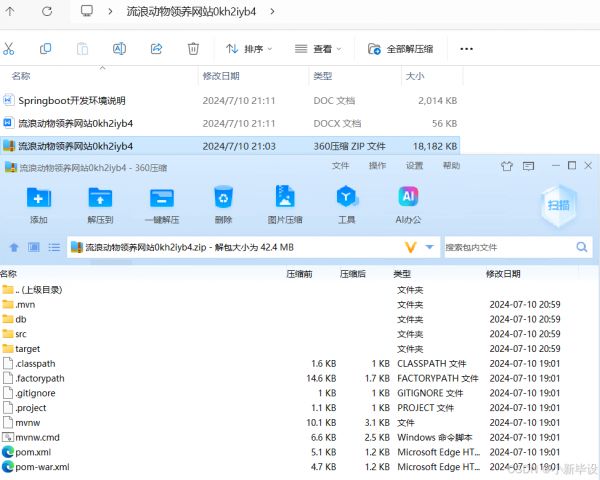Viewport: 600px width, 480px height.
Task: Open 设置 menu in 360压缩
Action: tap(414, 166)
